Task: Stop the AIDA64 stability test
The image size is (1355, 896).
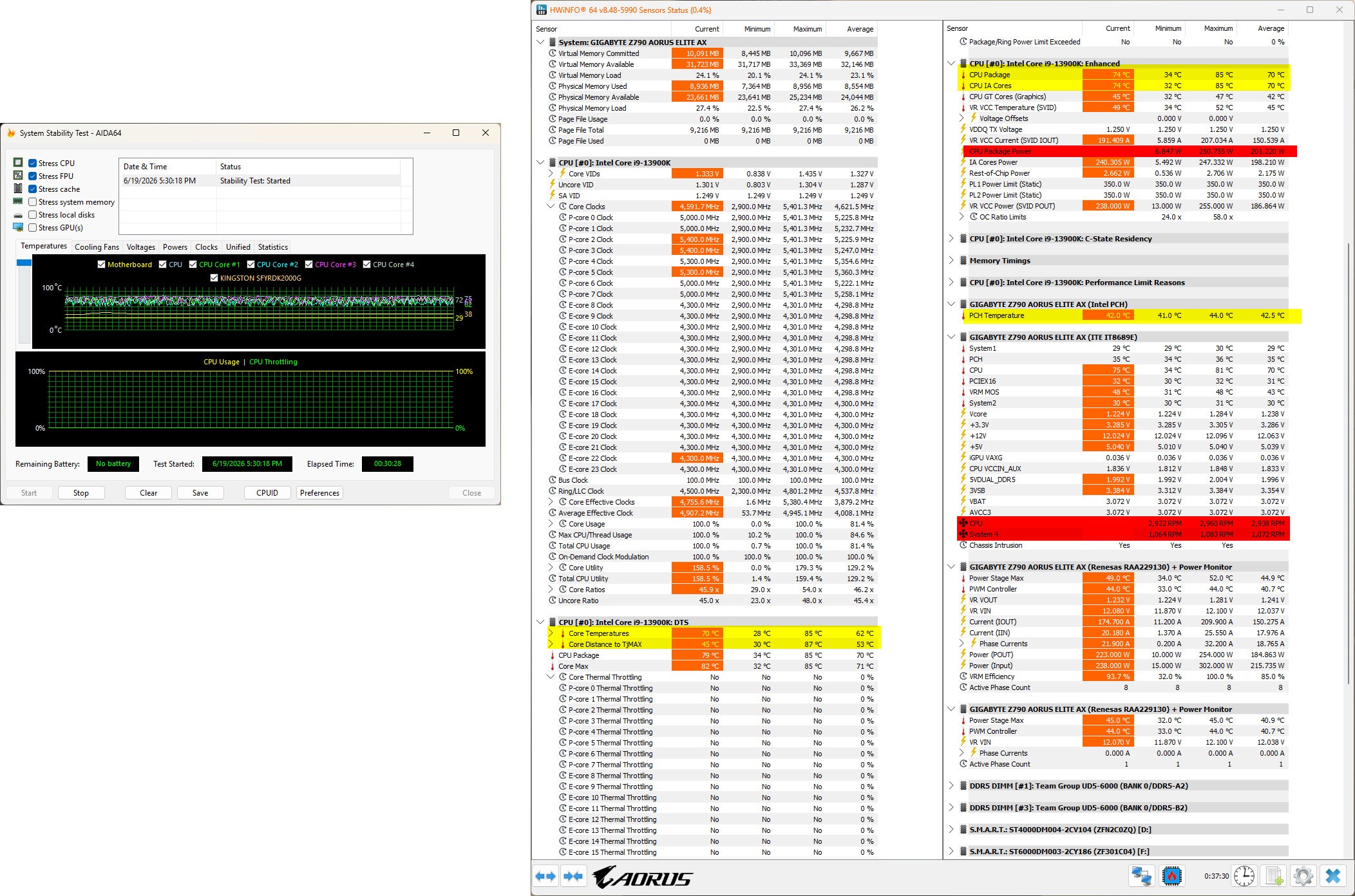Action: (x=81, y=493)
